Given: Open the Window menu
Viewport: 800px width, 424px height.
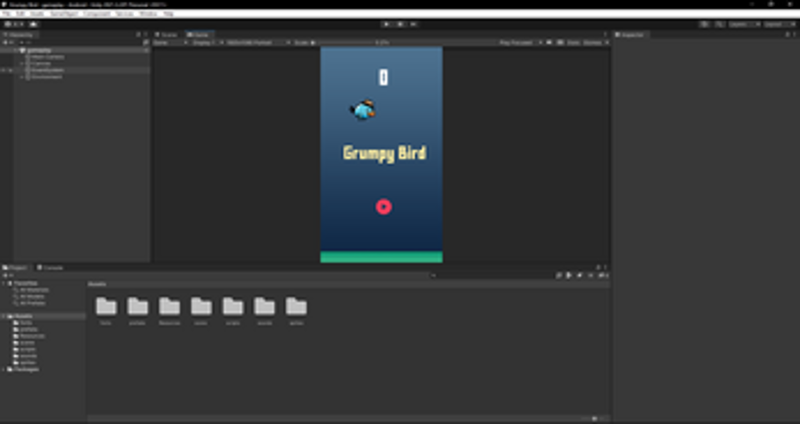Looking at the screenshot, I should point(148,14).
